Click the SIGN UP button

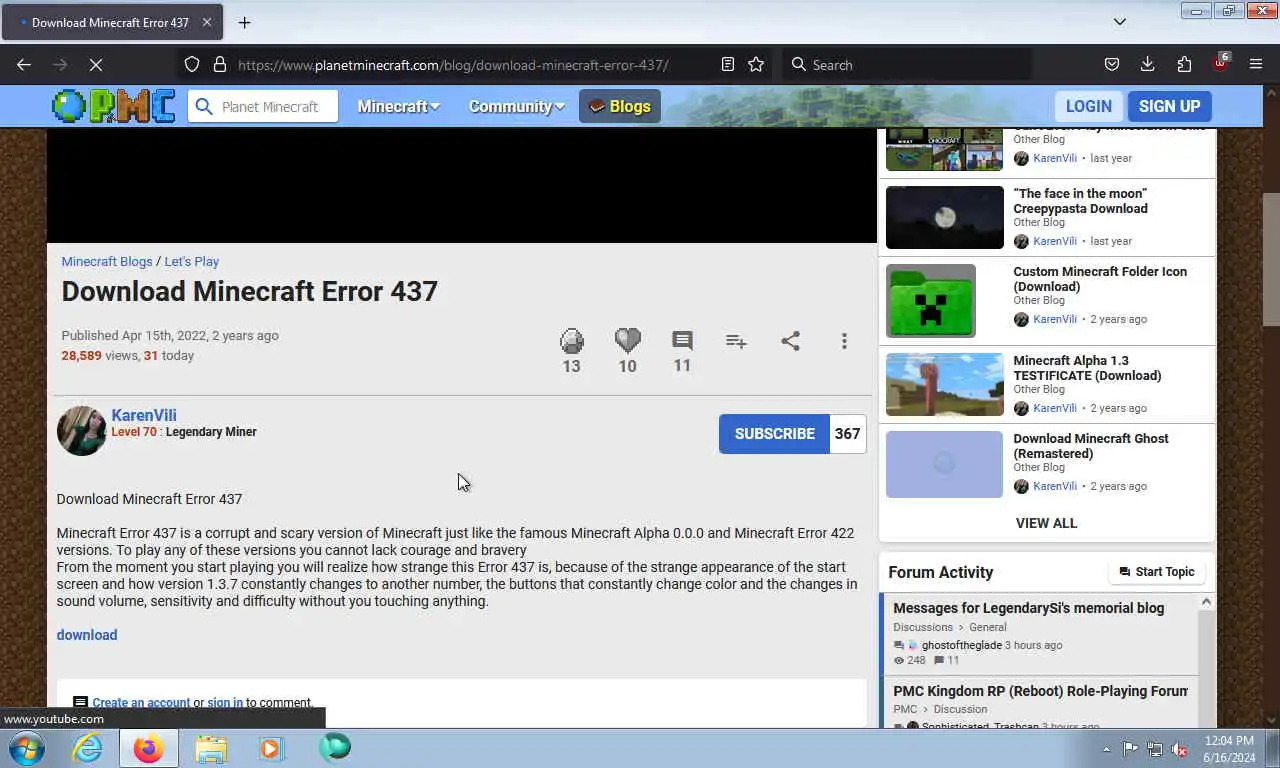[x=1169, y=106]
